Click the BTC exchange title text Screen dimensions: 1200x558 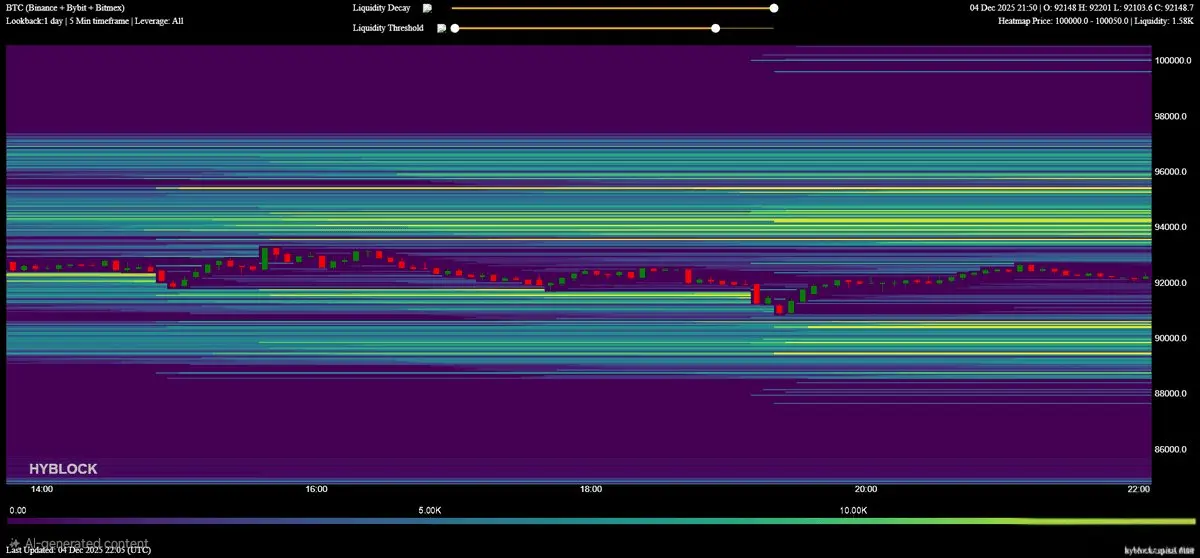(65, 7)
